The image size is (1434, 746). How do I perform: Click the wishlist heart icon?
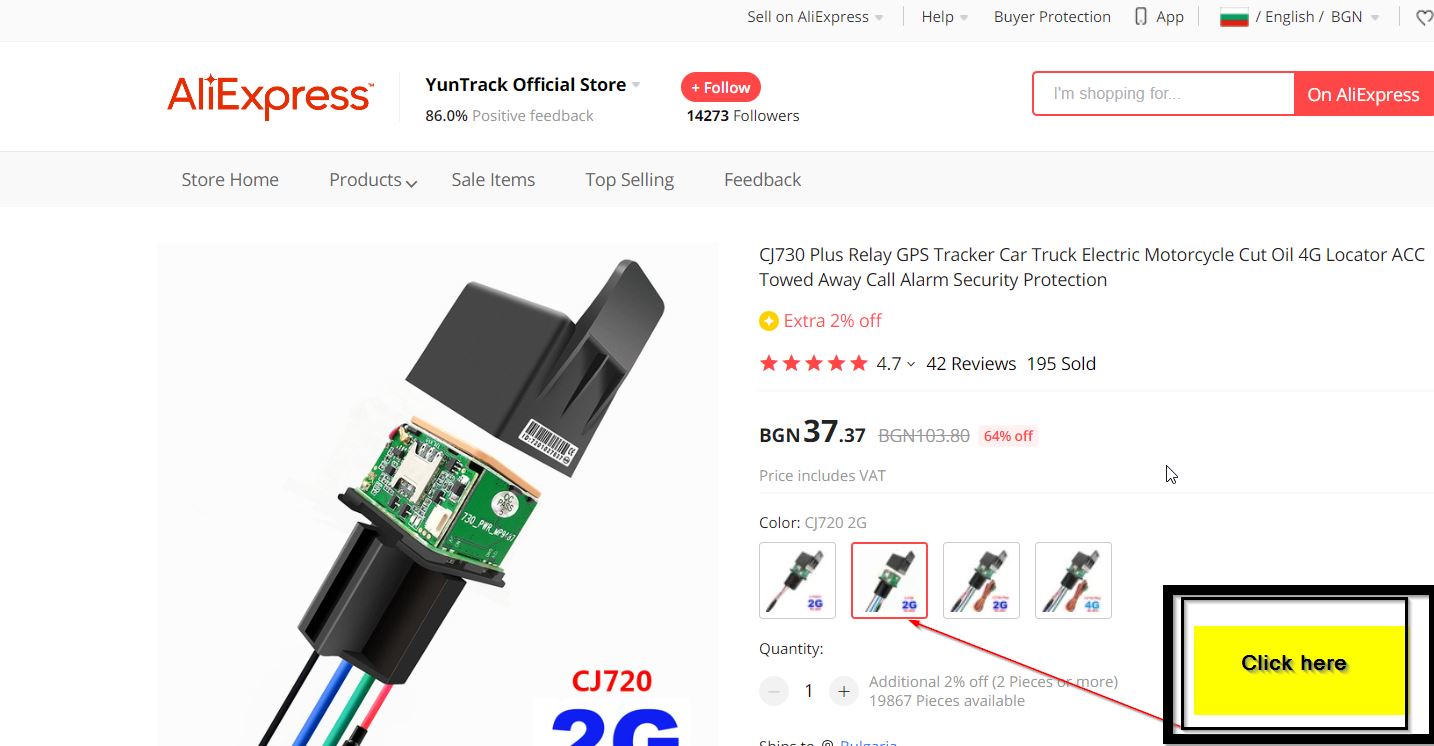pyautogui.click(x=1424, y=17)
